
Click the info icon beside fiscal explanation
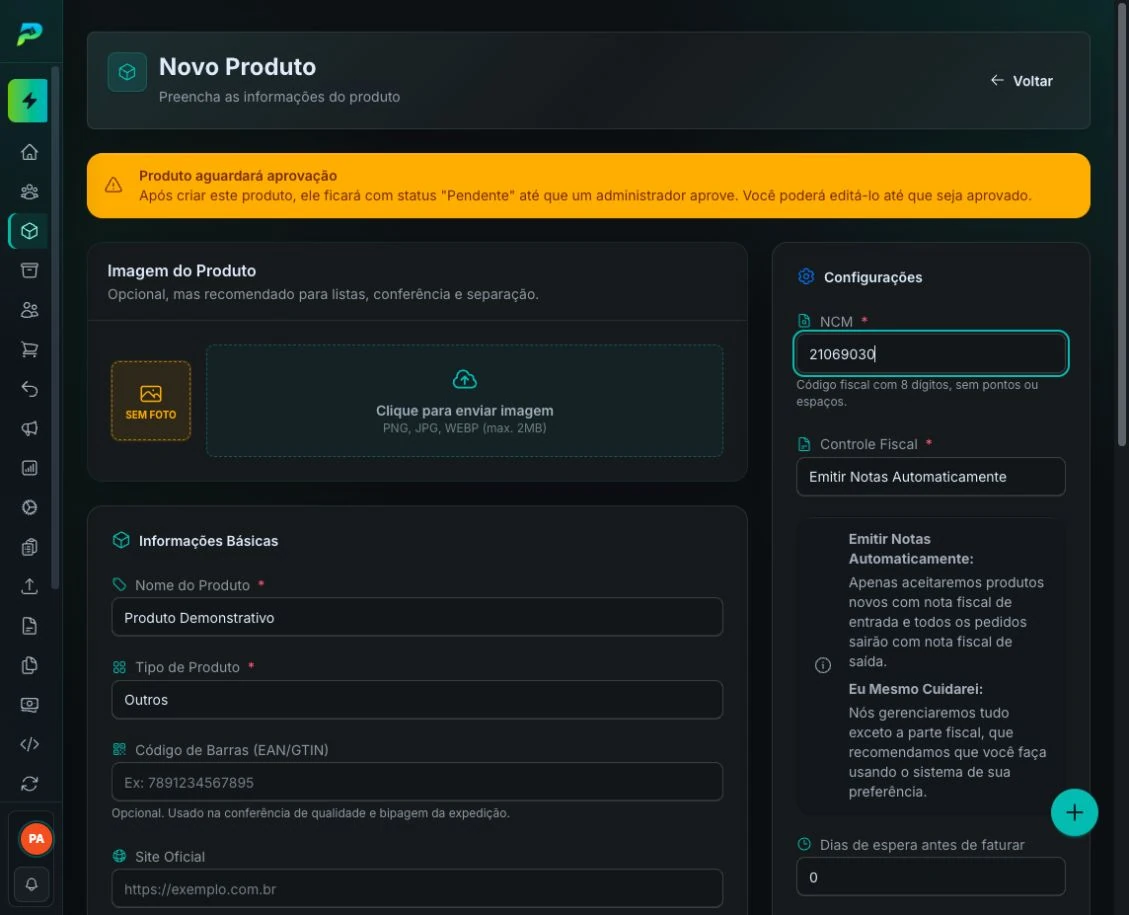click(x=822, y=665)
